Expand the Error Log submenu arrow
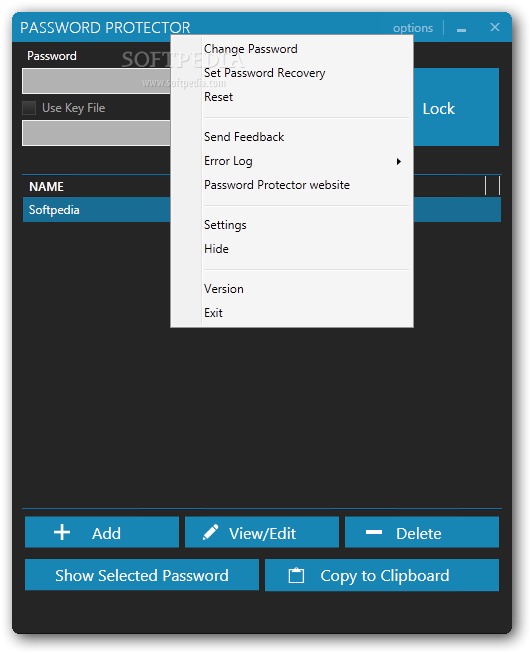Image resolution: width=532 pixels, height=654 pixels. pos(399,161)
